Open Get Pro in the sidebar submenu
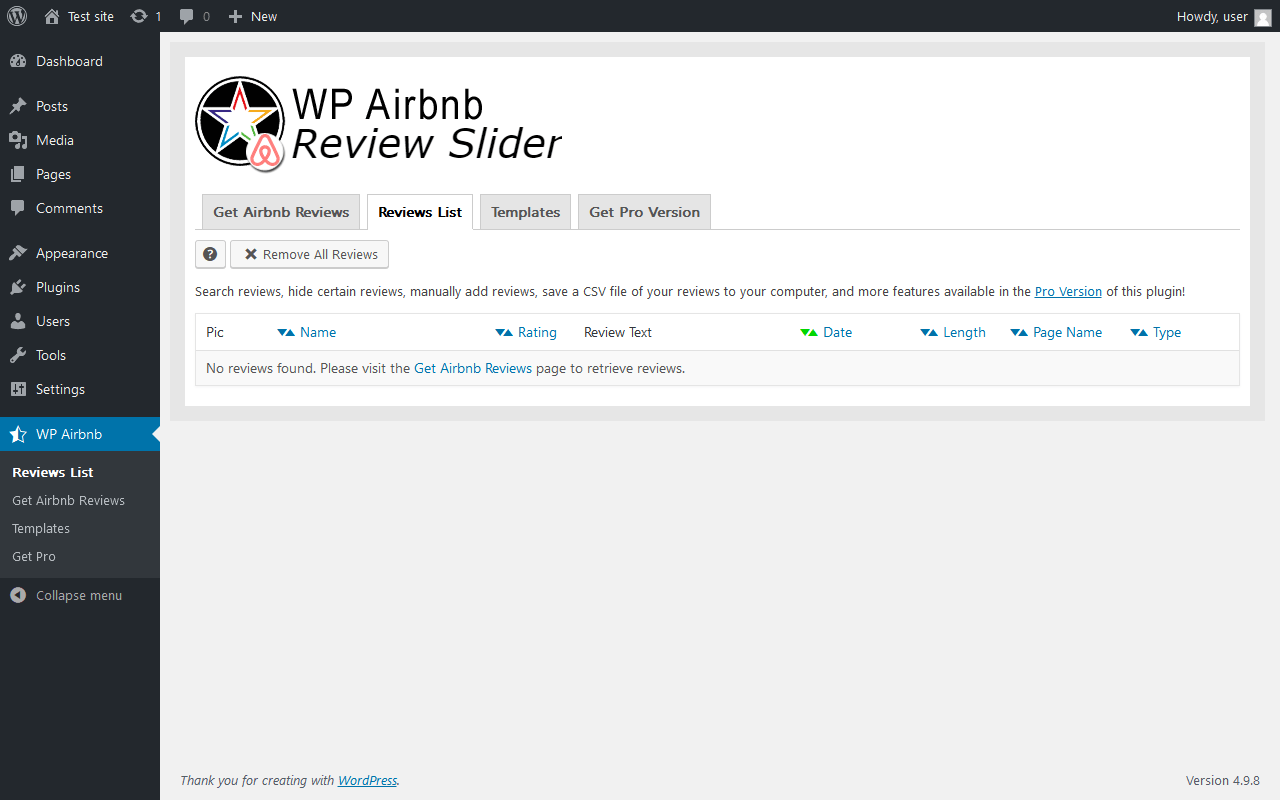1280x800 pixels. point(34,556)
